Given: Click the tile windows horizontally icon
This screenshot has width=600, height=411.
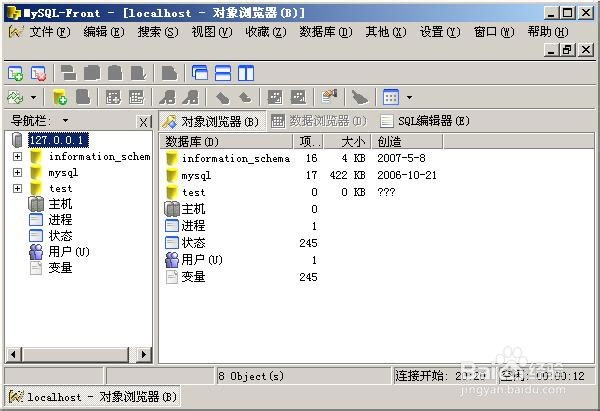Looking at the screenshot, I should point(223,73).
